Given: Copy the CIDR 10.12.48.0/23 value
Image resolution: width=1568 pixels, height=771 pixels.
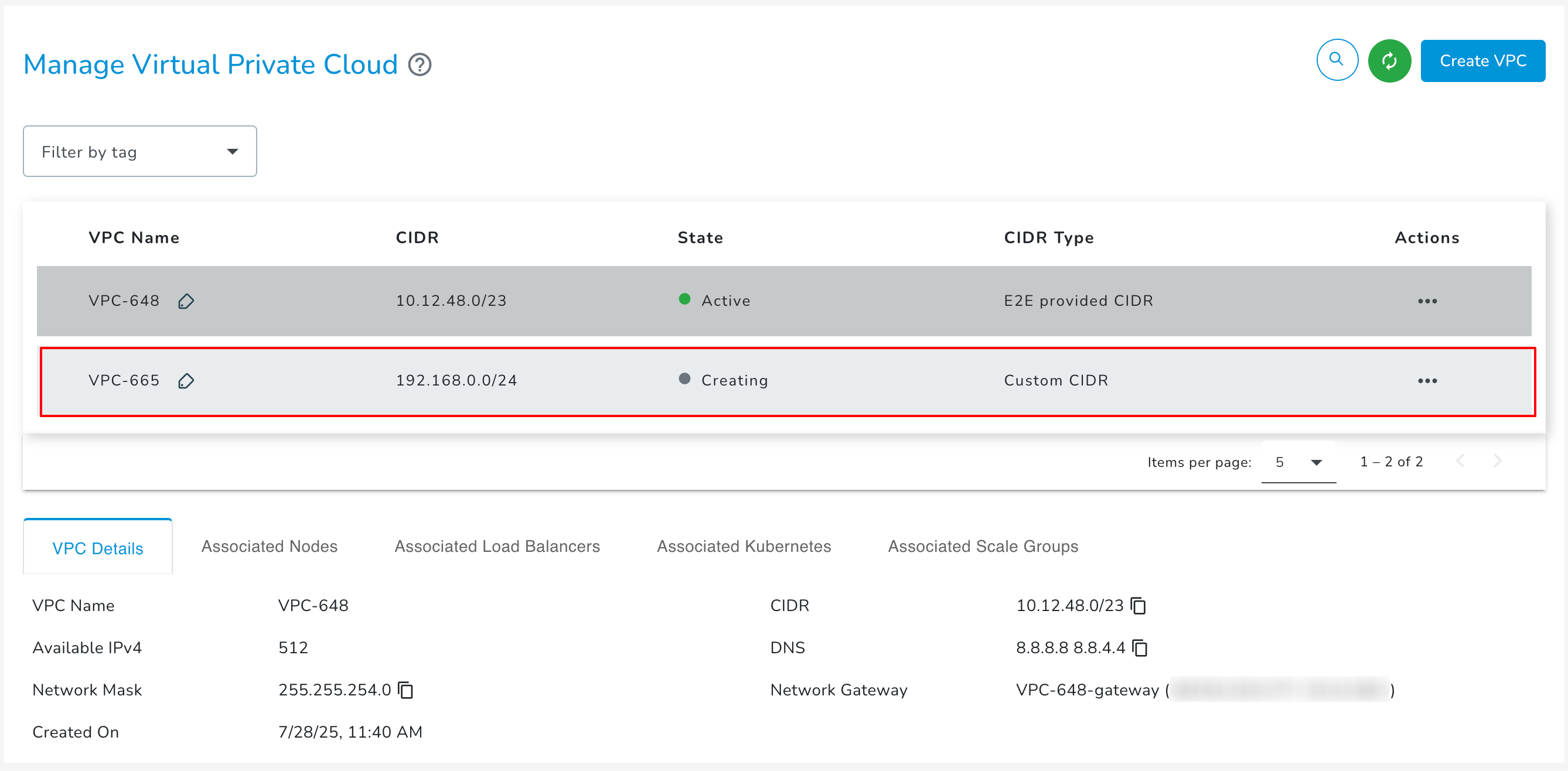Looking at the screenshot, I should 1138,605.
